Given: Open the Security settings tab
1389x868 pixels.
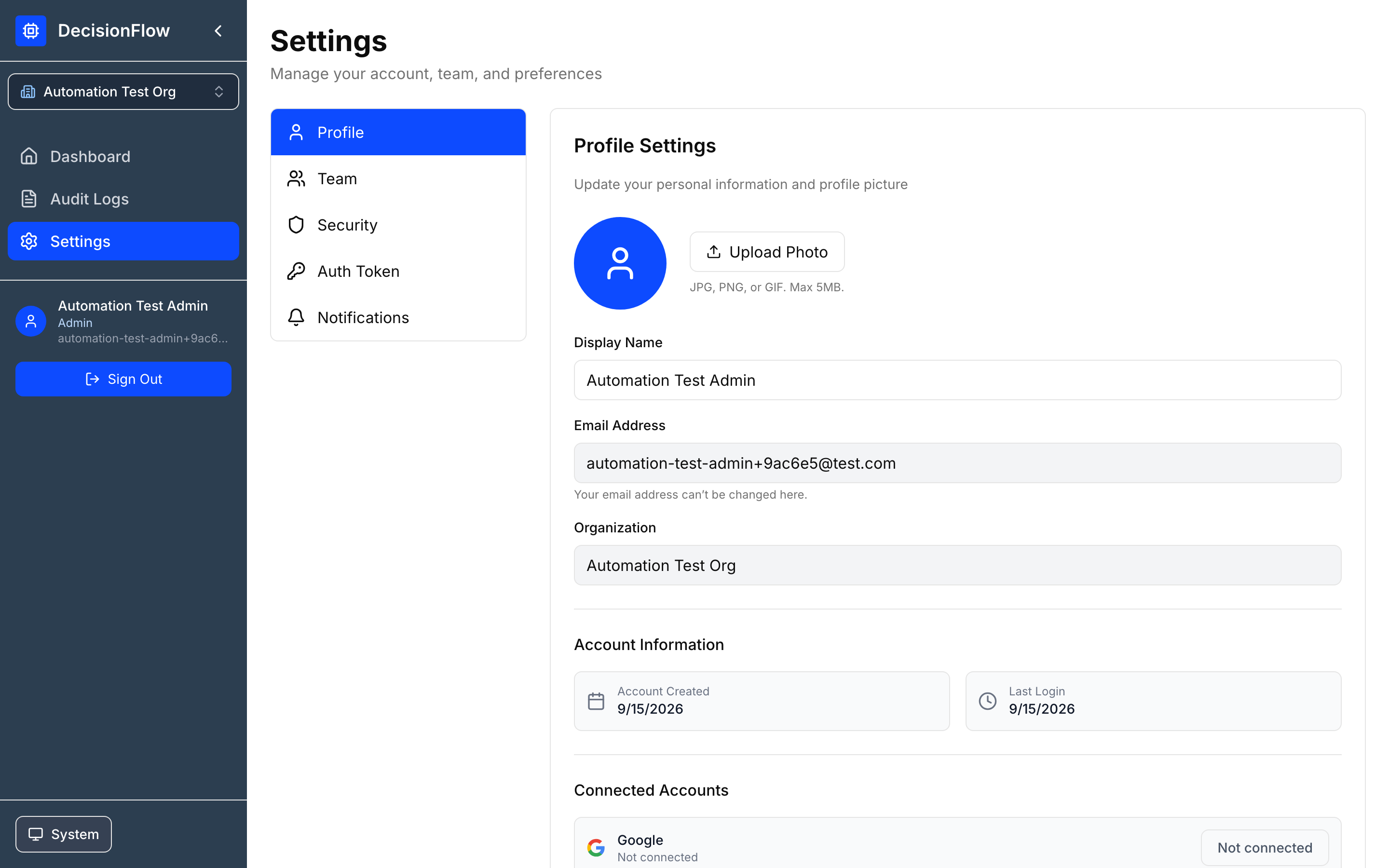Looking at the screenshot, I should click(x=398, y=225).
